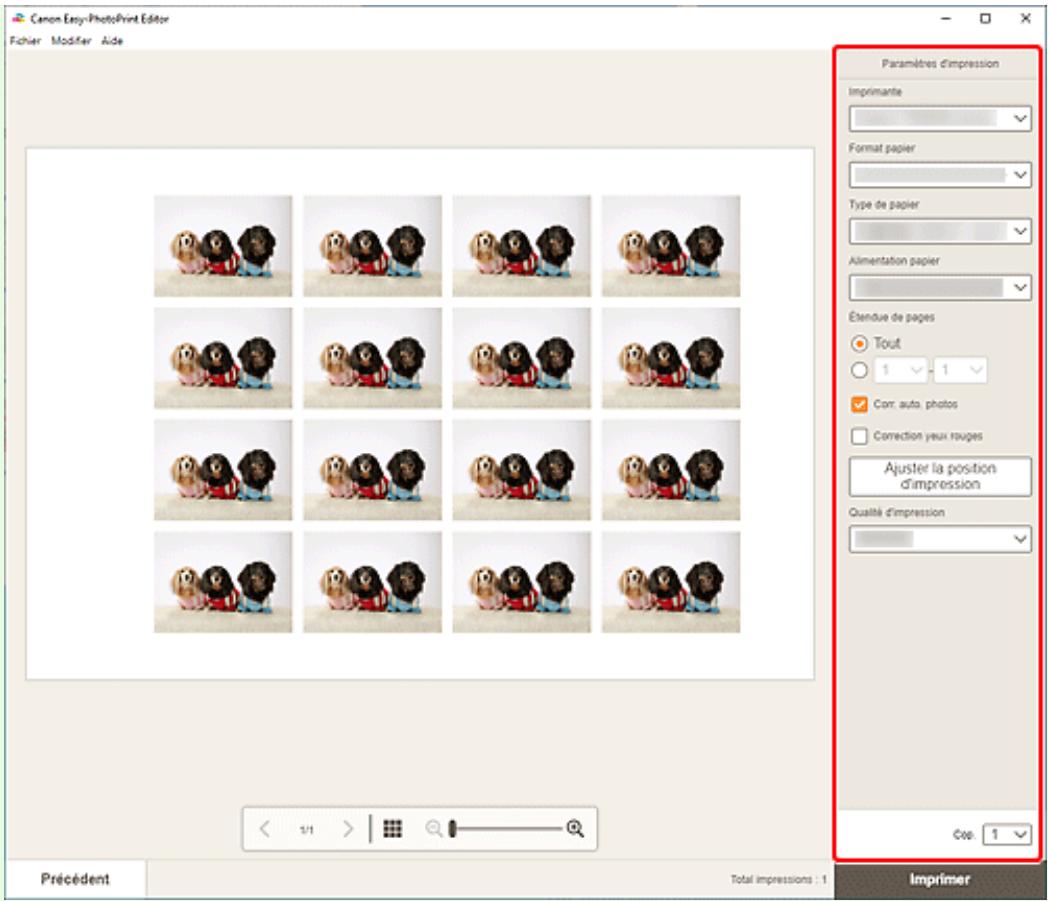
Task: Minimize the application window
Action: [x=946, y=19]
